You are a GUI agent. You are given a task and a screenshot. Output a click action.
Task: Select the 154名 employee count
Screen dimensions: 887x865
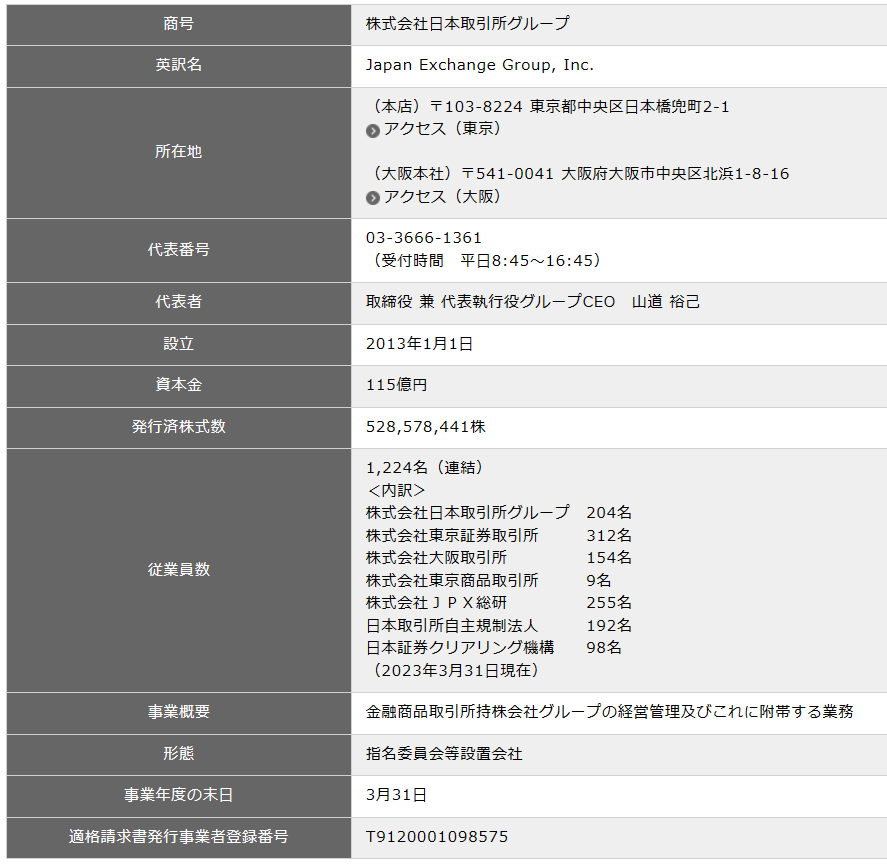click(609, 558)
